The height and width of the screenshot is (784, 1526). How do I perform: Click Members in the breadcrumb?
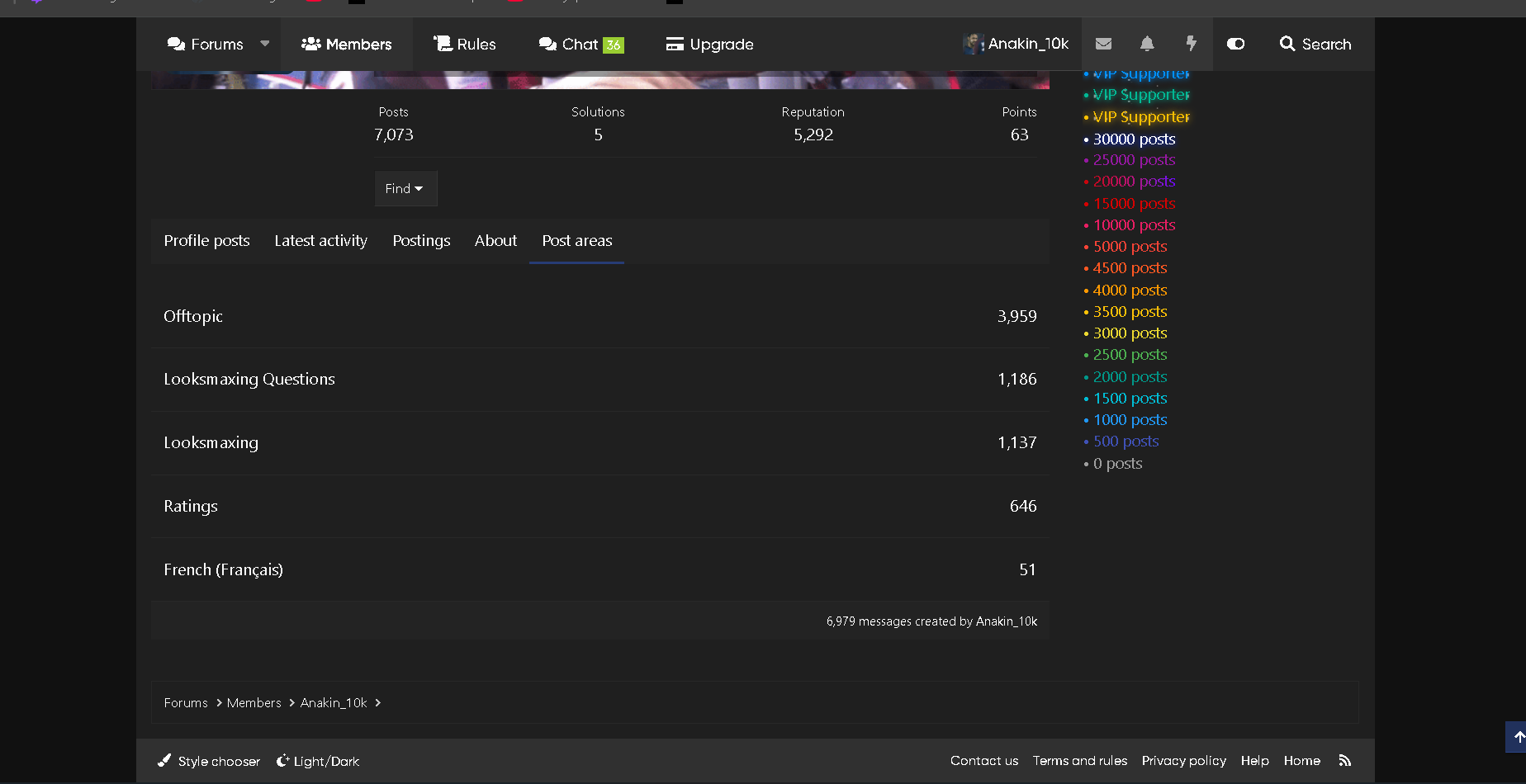(x=254, y=702)
